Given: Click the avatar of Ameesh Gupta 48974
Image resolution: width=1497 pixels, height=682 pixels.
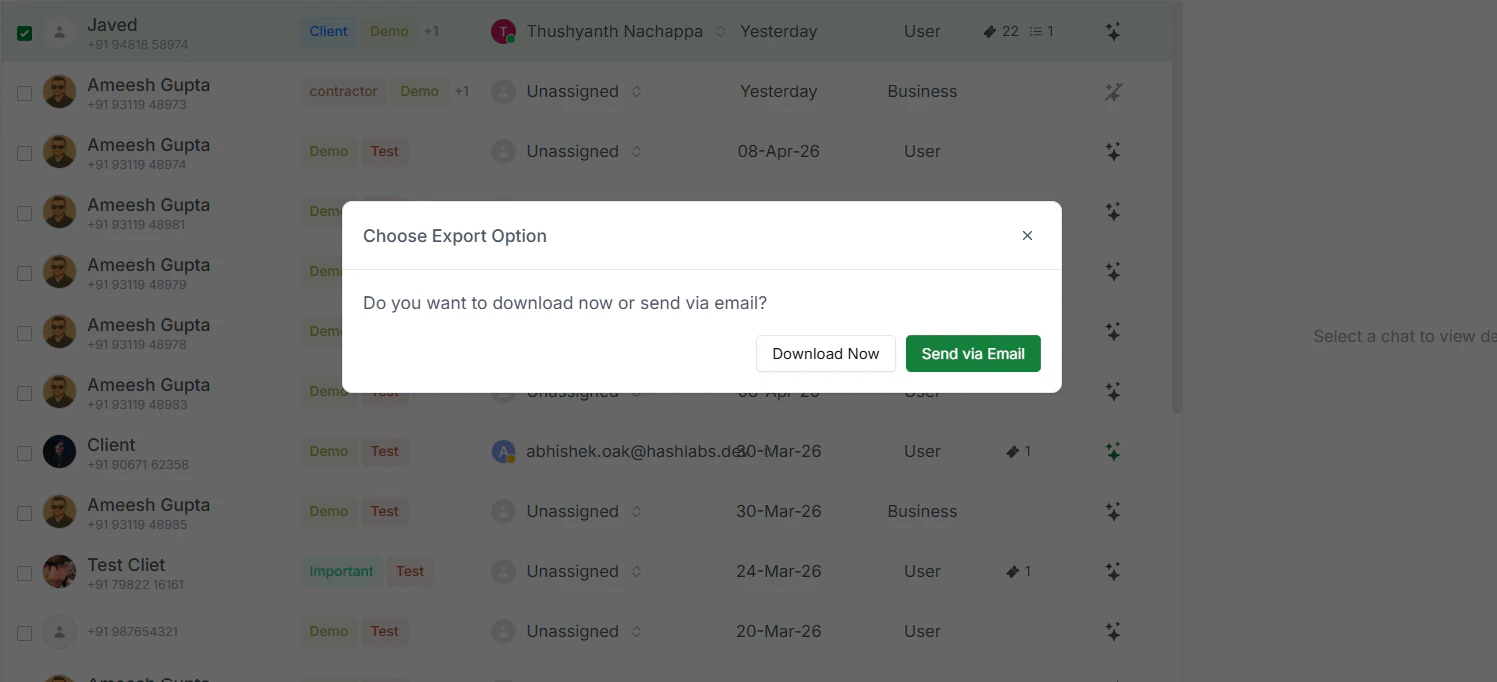Looking at the screenshot, I should [x=60, y=152].
